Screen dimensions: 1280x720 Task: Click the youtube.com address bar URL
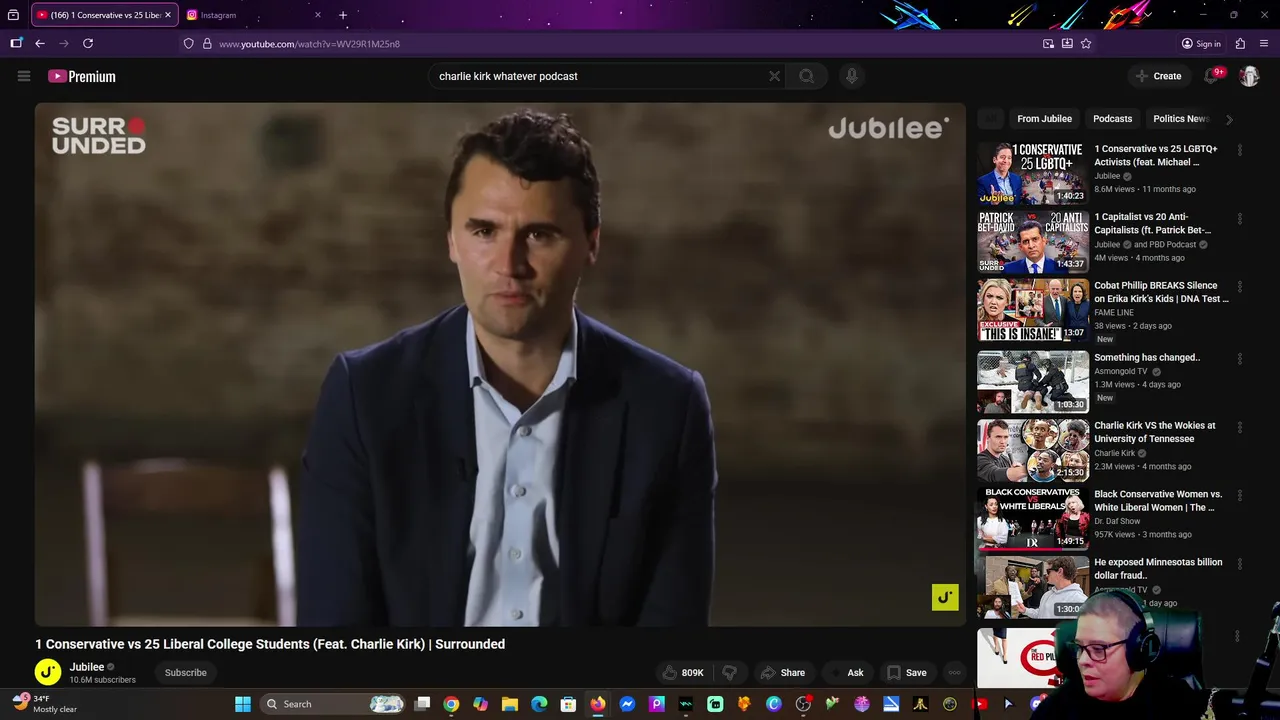click(x=309, y=44)
